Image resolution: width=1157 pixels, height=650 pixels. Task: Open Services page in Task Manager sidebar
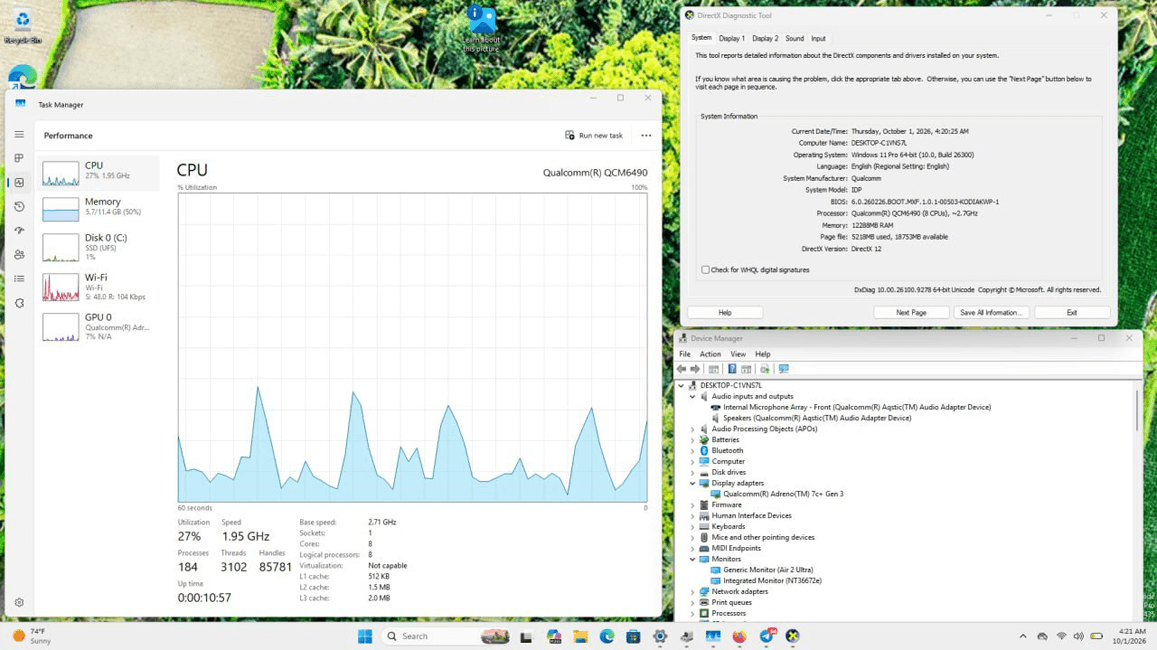[19, 303]
